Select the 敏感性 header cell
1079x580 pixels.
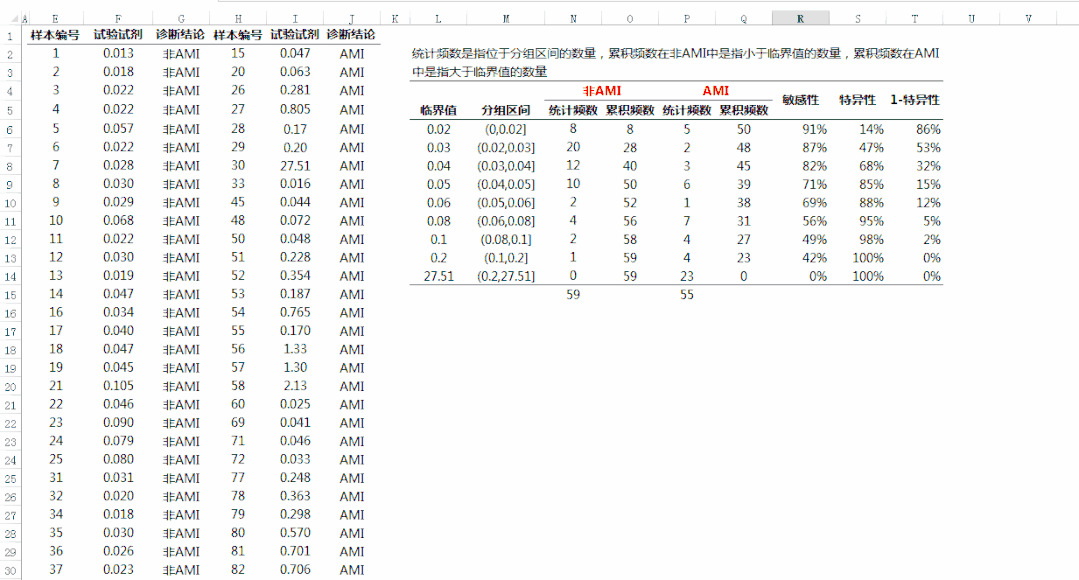pyautogui.click(x=800, y=100)
